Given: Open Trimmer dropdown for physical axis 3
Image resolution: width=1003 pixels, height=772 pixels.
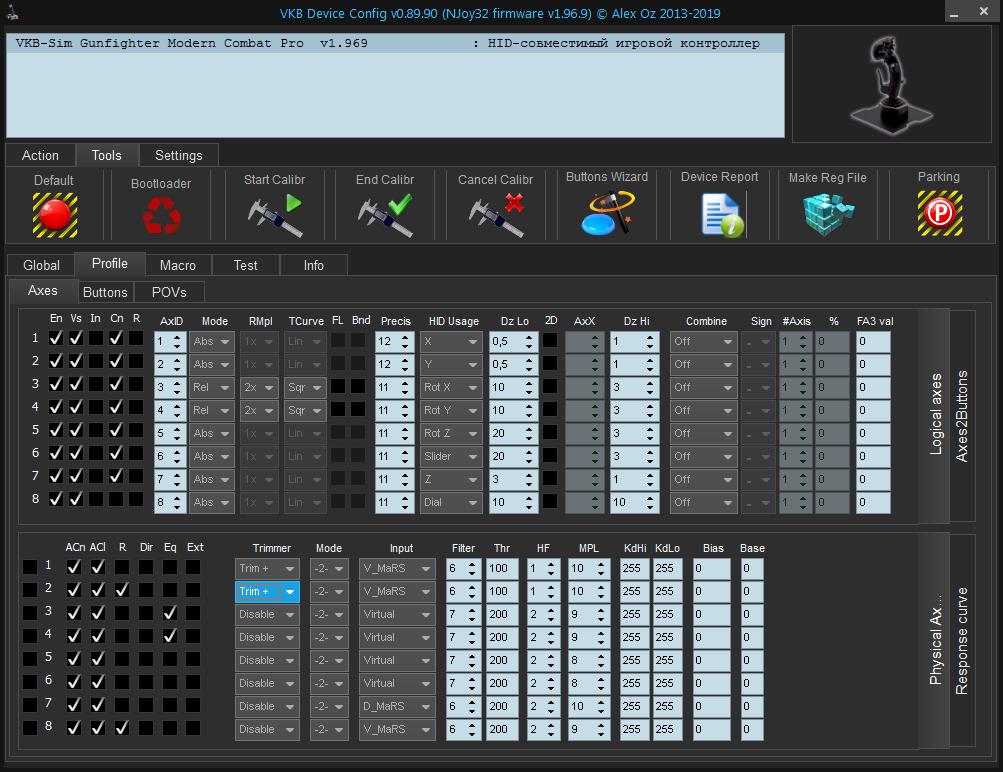Looking at the screenshot, I should pos(267,615).
